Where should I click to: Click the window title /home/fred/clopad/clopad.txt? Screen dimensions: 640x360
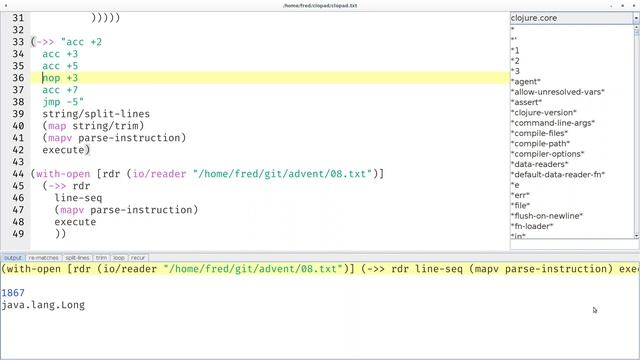[x=320, y=6]
